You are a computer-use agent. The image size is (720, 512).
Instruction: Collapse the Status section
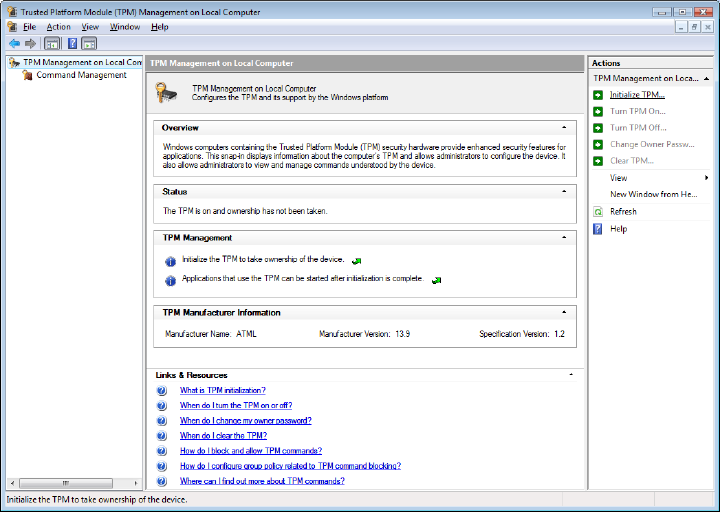564,191
